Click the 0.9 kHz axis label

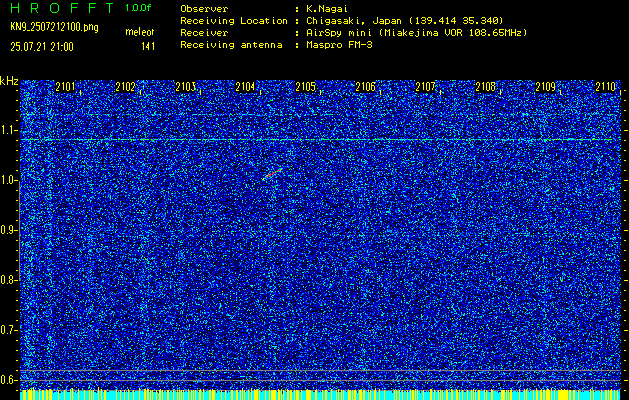[x=8, y=230]
